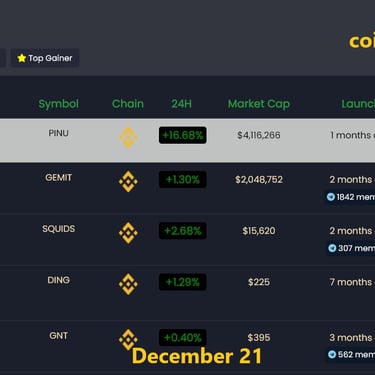Click the BNB chain icon for GEMIT
The height and width of the screenshot is (375, 375).
click(x=128, y=182)
